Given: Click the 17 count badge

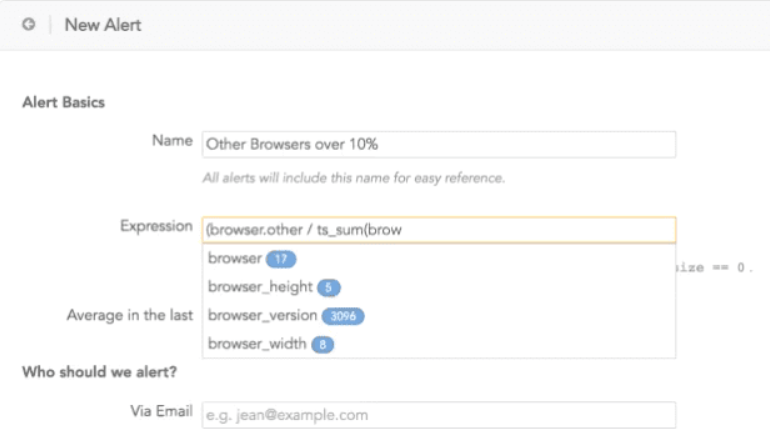Looking at the screenshot, I should (281, 259).
